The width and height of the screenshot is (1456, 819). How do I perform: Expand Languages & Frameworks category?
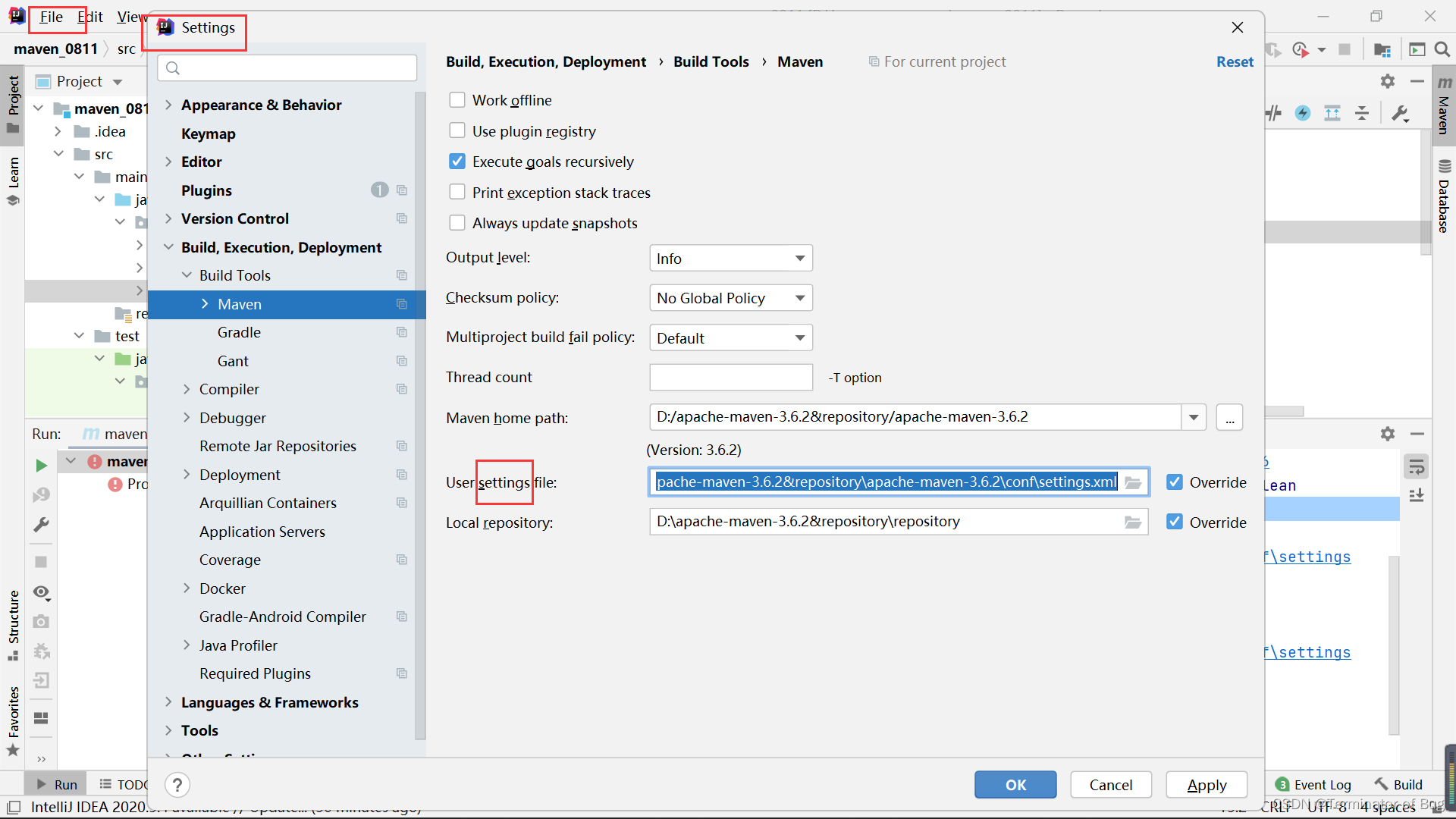point(168,702)
